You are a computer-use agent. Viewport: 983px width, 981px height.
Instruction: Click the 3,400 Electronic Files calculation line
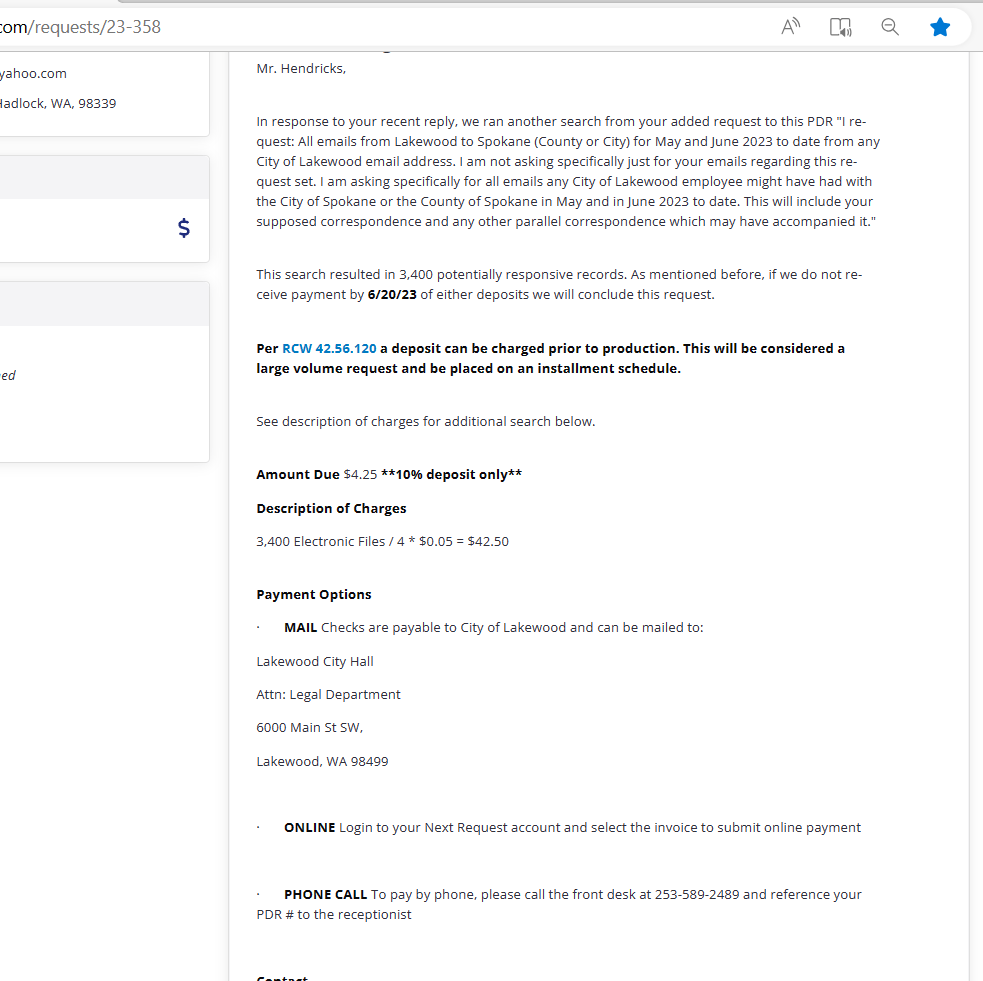coord(382,541)
